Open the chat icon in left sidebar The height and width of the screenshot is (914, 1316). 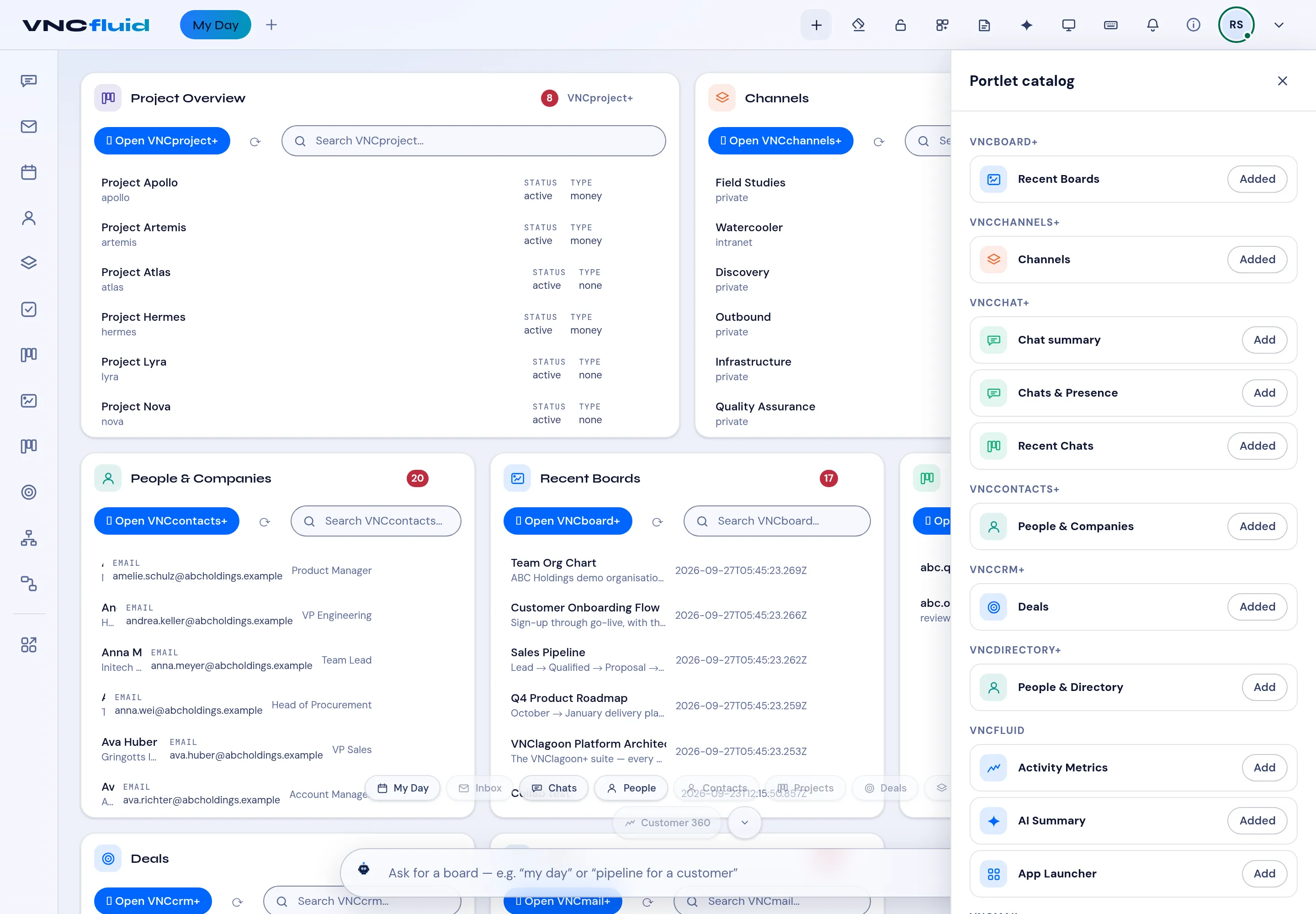coord(29,81)
